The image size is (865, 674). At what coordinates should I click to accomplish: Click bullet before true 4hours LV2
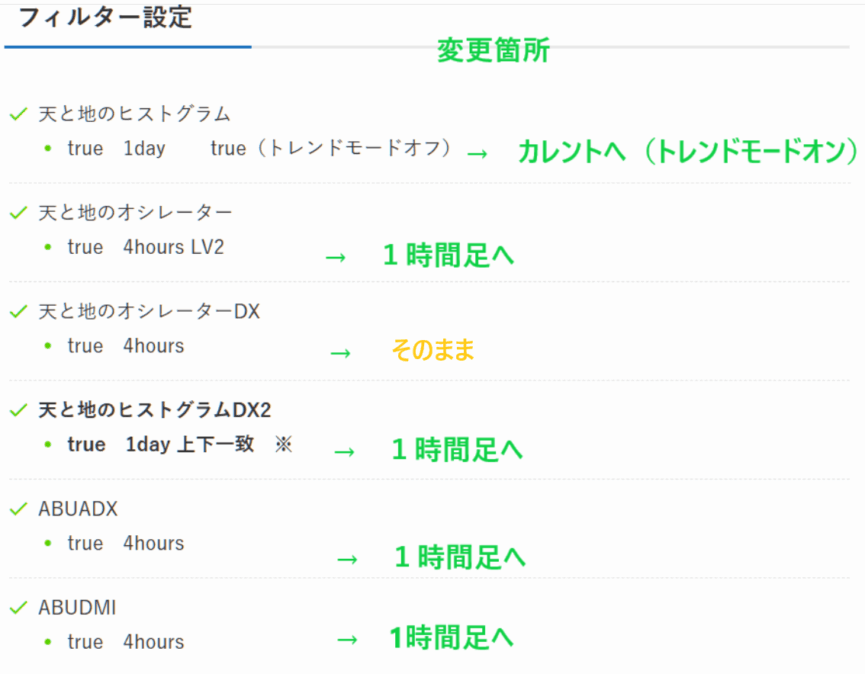pos(46,247)
